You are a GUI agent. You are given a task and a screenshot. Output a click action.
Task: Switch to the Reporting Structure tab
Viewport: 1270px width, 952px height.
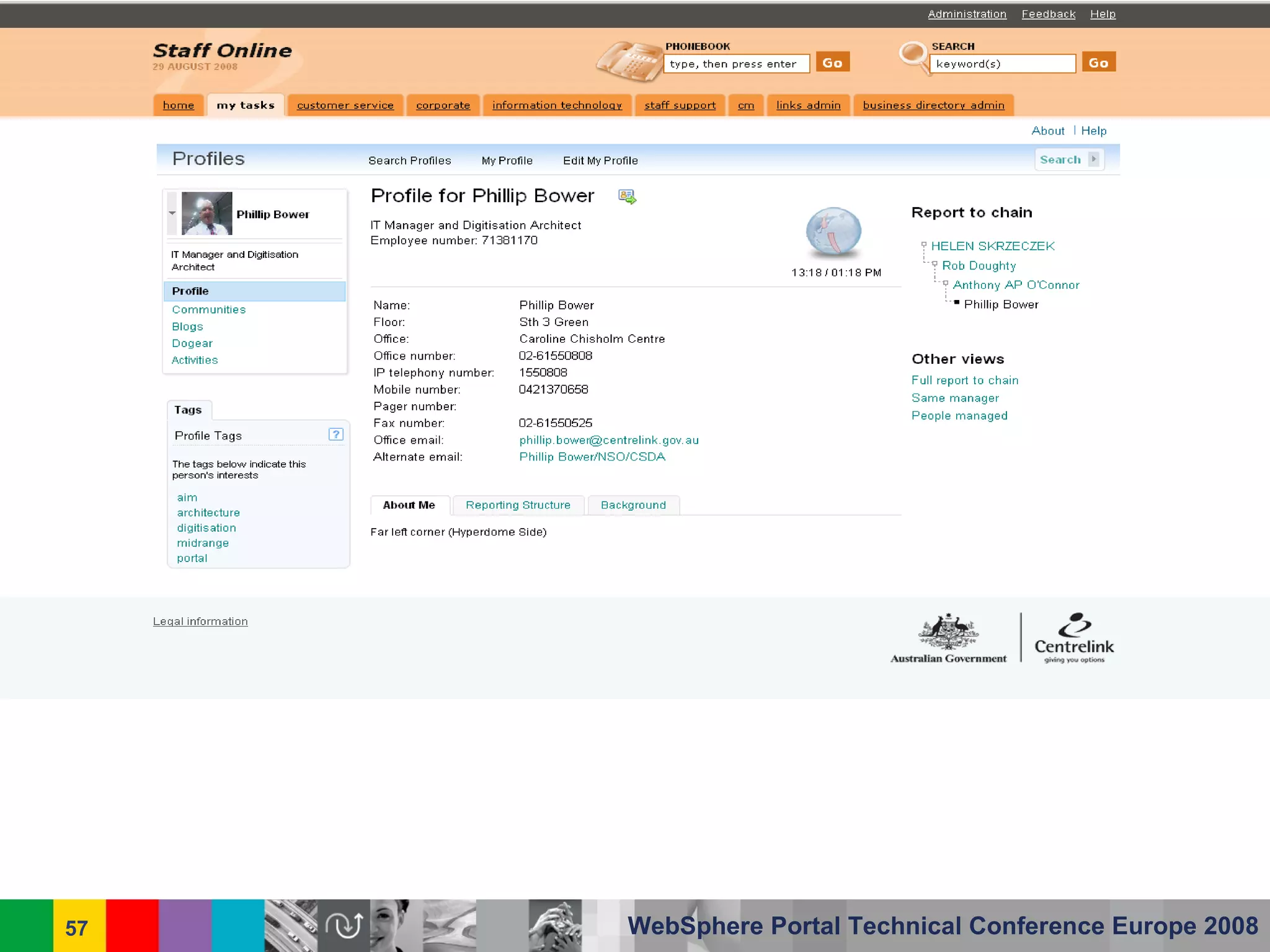click(518, 505)
